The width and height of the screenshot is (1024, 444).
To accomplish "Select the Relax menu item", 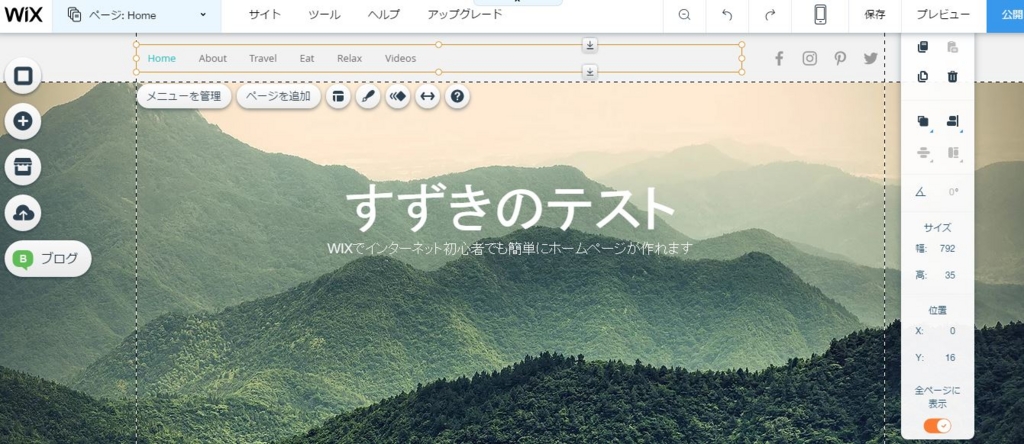I will click(349, 58).
